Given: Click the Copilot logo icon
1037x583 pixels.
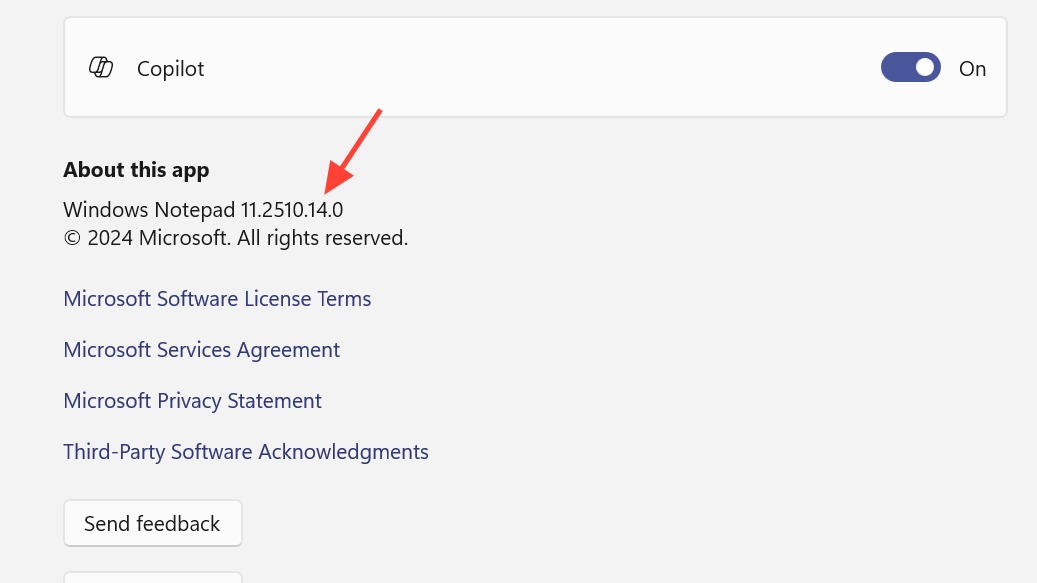Looking at the screenshot, I should coord(101,68).
